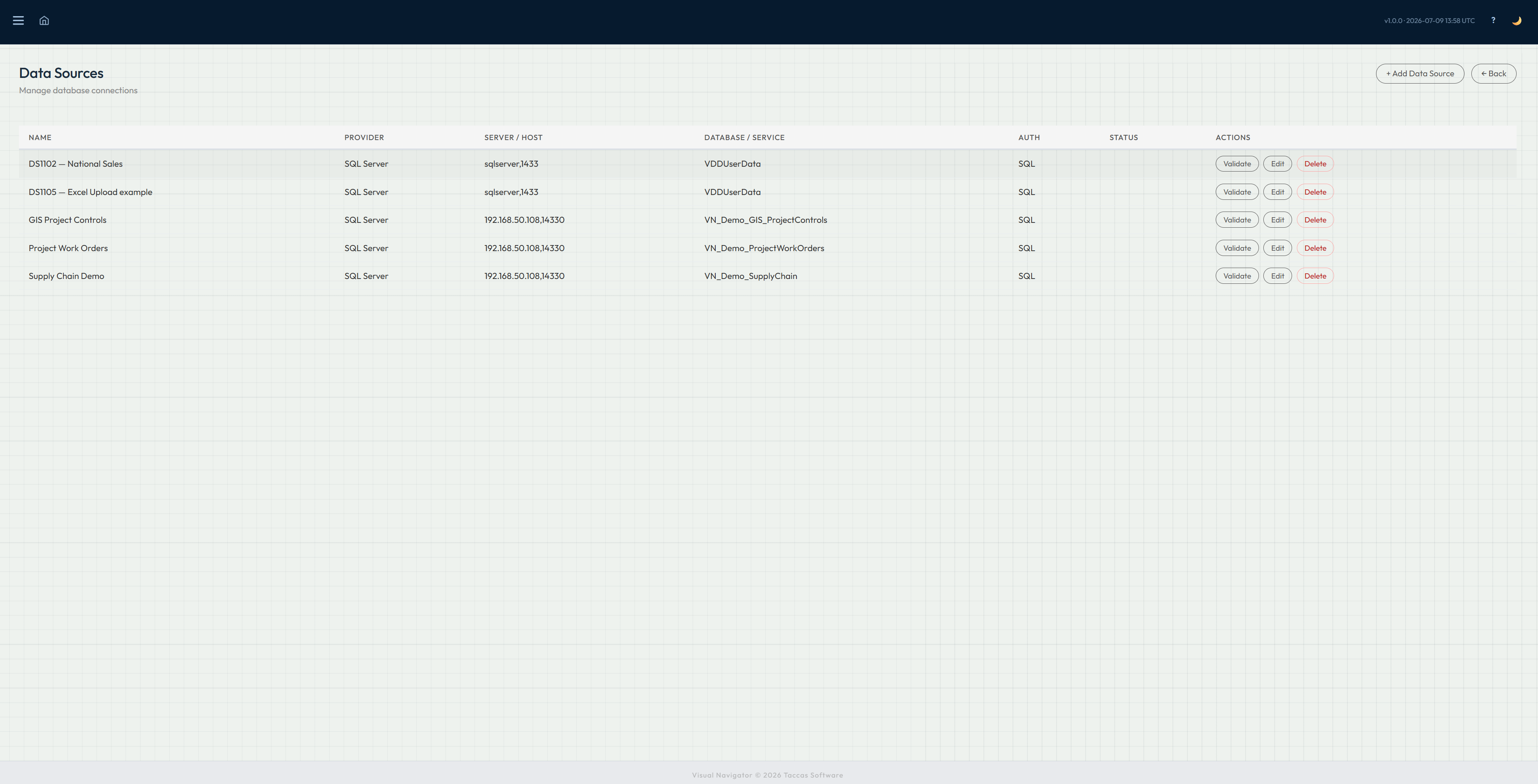1538x784 pixels.
Task: Delete DS1102 National Sales data source
Action: point(1315,164)
